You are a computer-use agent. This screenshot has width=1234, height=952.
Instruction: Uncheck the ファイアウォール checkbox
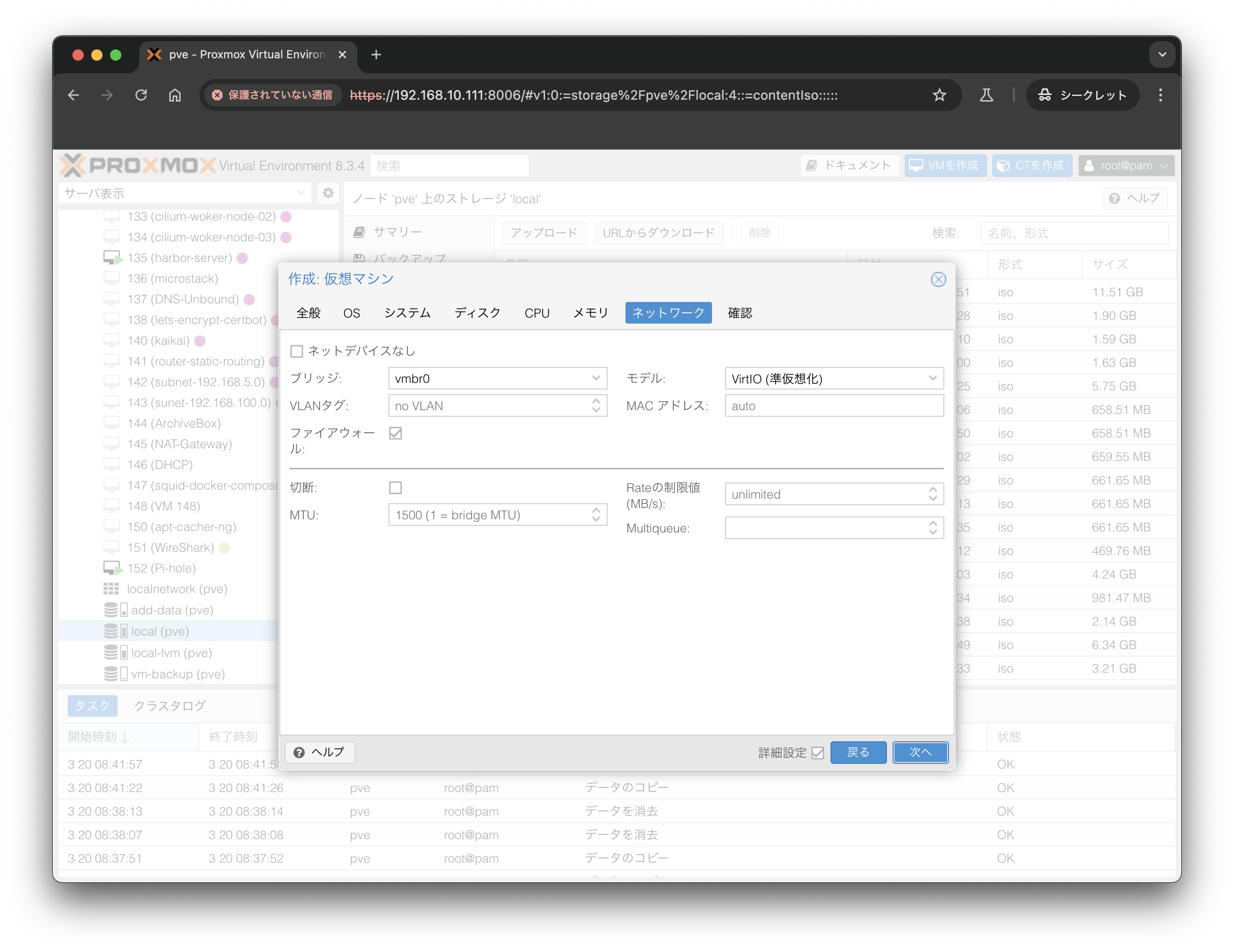click(x=396, y=433)
